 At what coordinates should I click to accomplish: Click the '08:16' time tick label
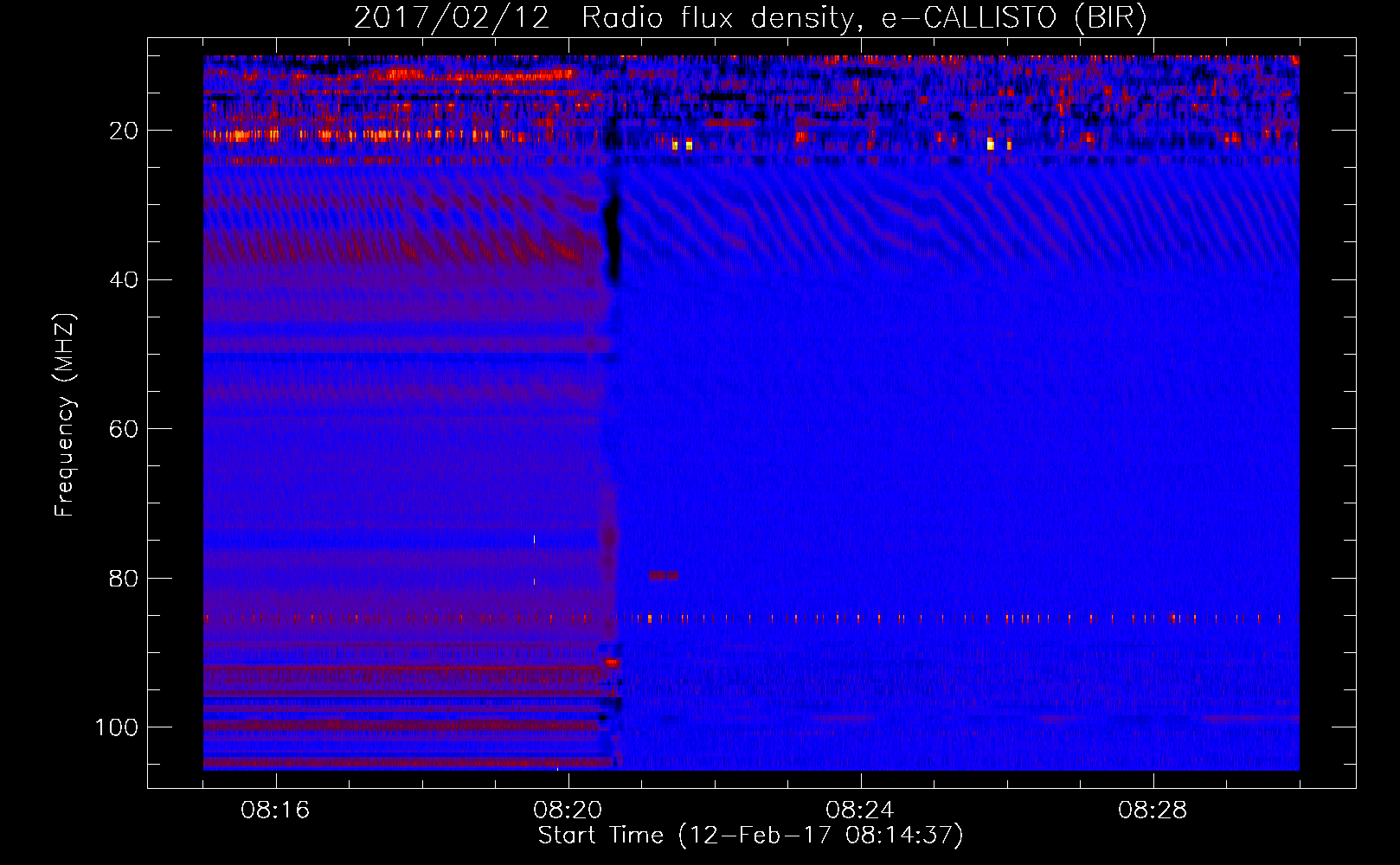click(x=275, y=811)
